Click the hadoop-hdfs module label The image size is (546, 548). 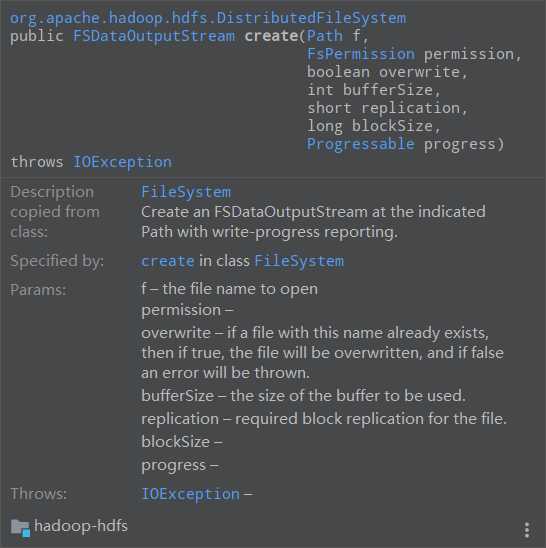(x=81, y=526)
